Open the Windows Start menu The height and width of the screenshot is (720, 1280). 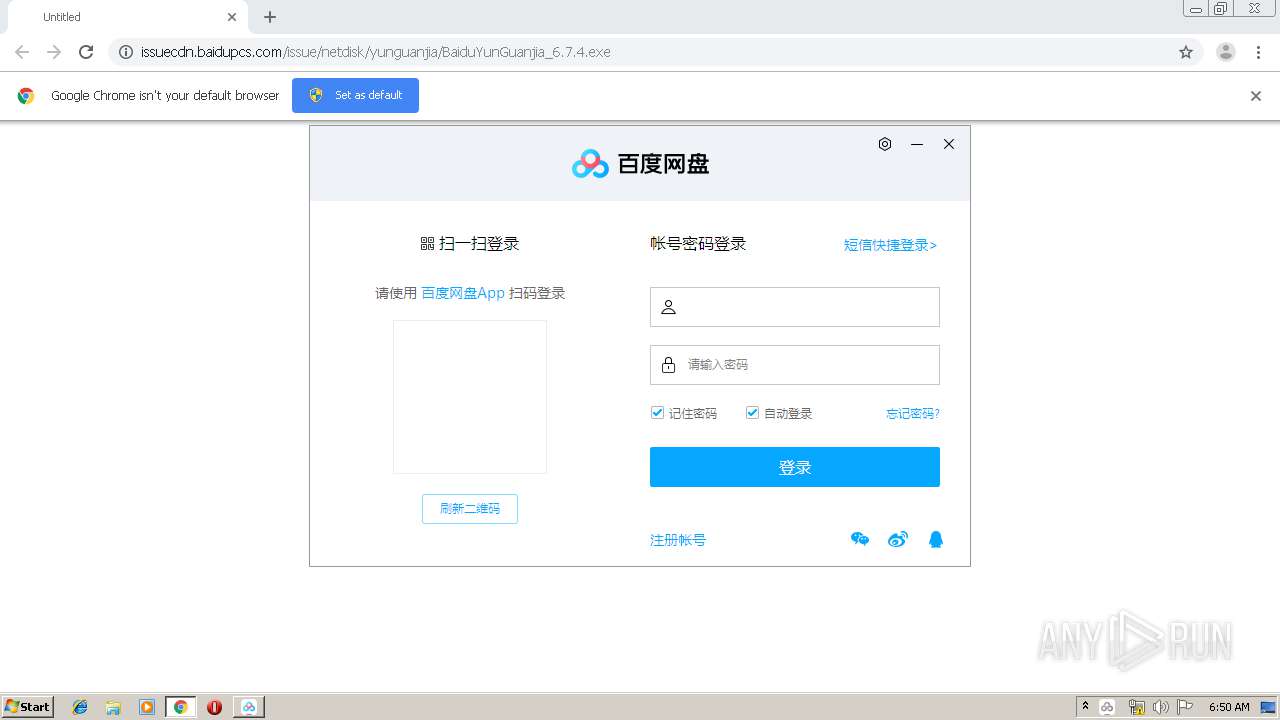click(28, 707)
